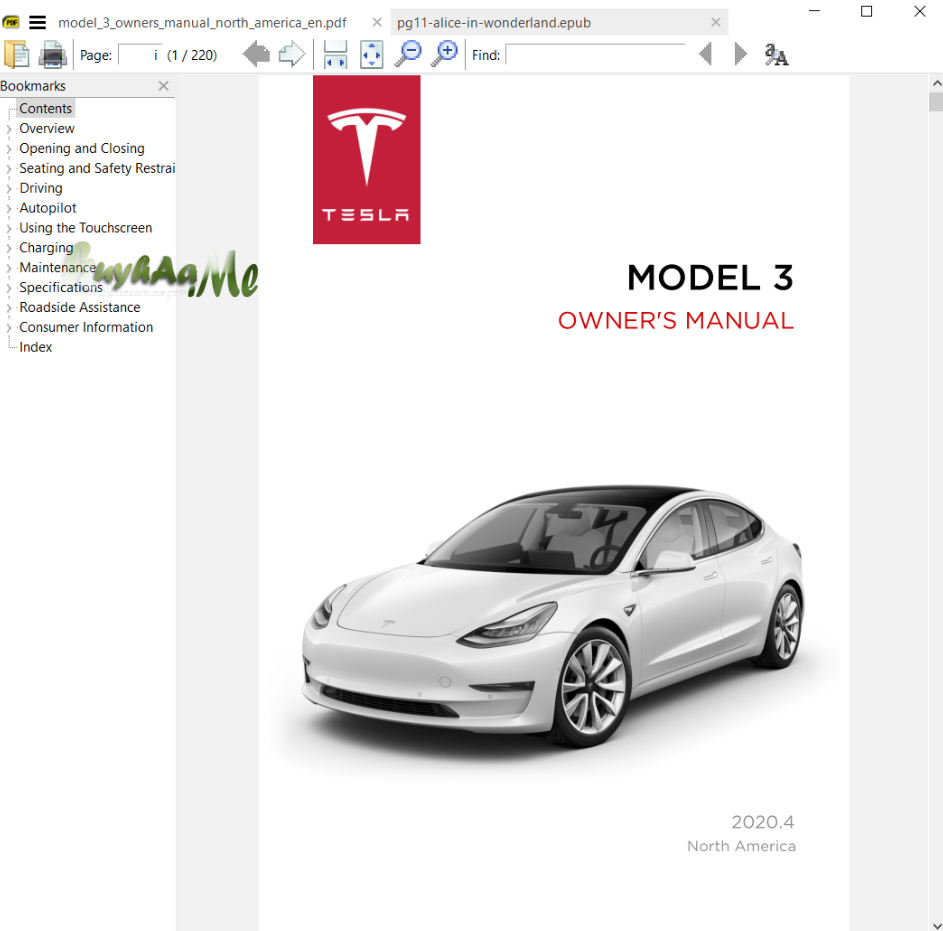The height and width of the screenshot is (931, 943).
Task: Close the Bookmarks sidebar panel
Action: [164, 86]
